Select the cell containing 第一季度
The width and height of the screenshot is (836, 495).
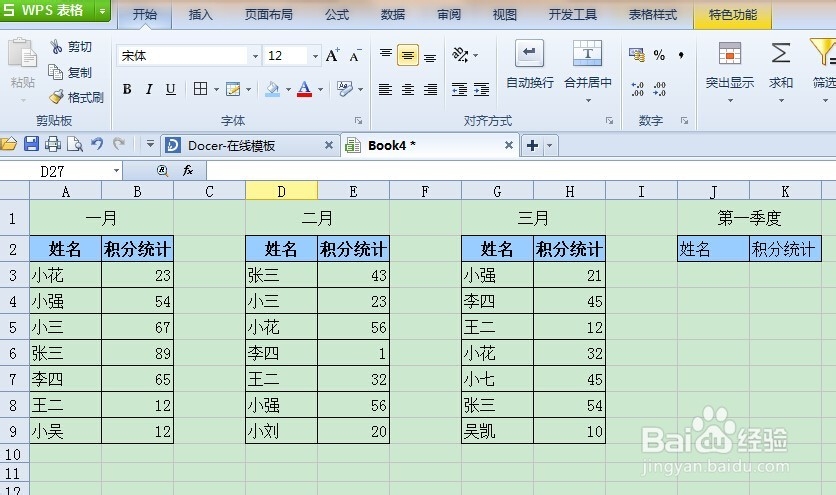point(749,218)
